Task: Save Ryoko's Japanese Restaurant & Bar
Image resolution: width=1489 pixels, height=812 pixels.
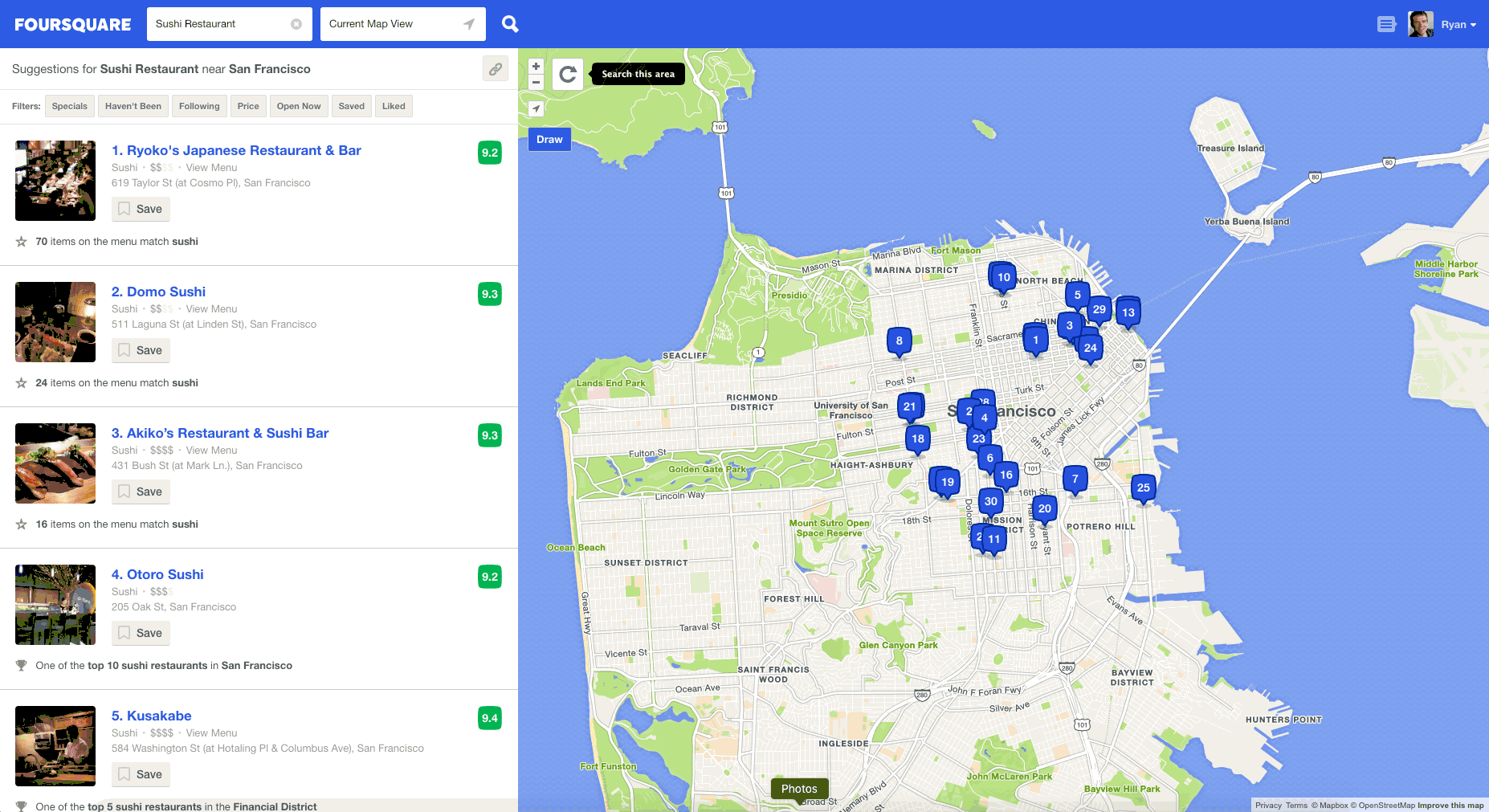Action: coord(141,209)
